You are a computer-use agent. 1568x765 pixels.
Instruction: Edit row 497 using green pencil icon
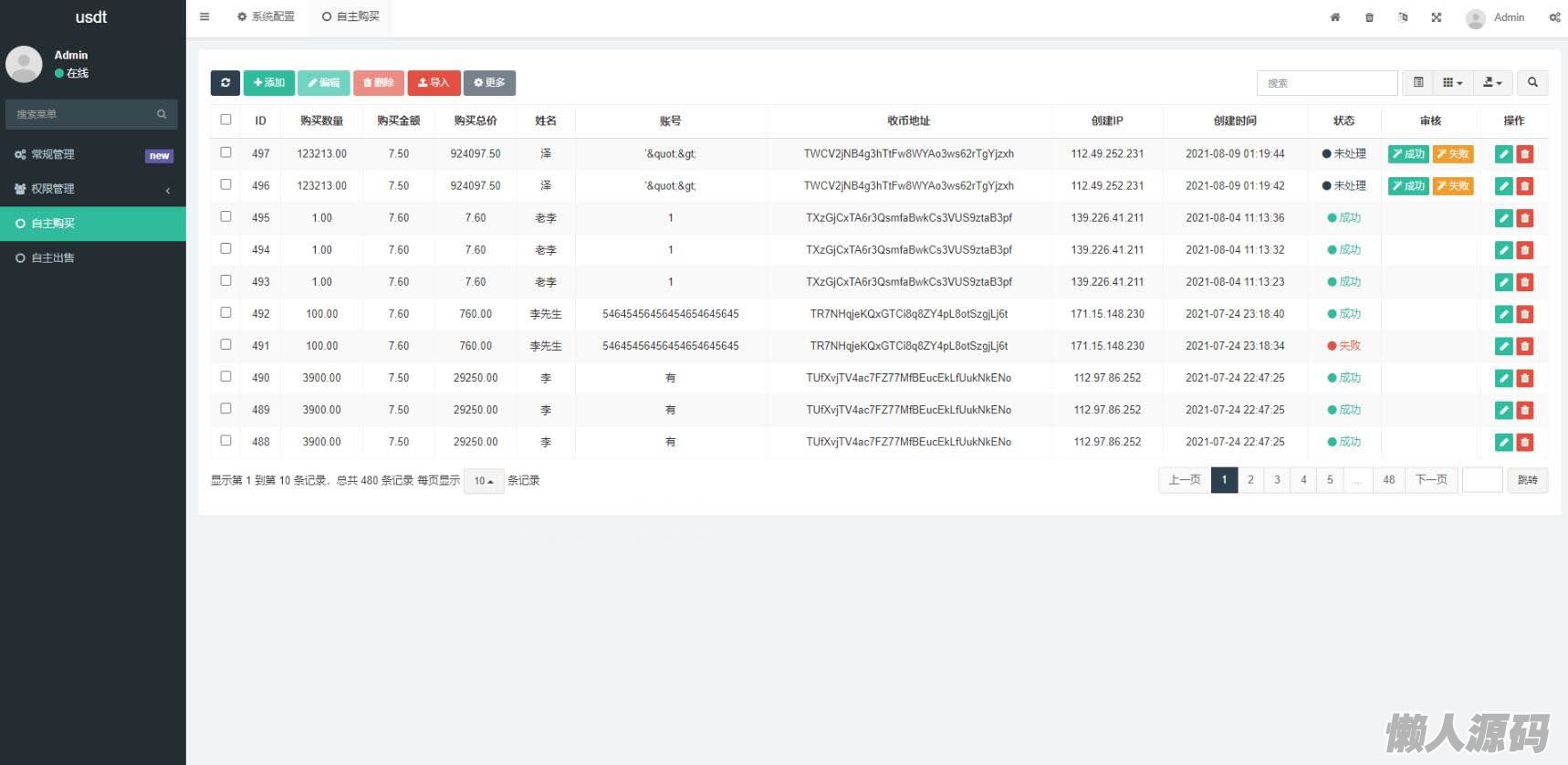(x=1503, y=154)
